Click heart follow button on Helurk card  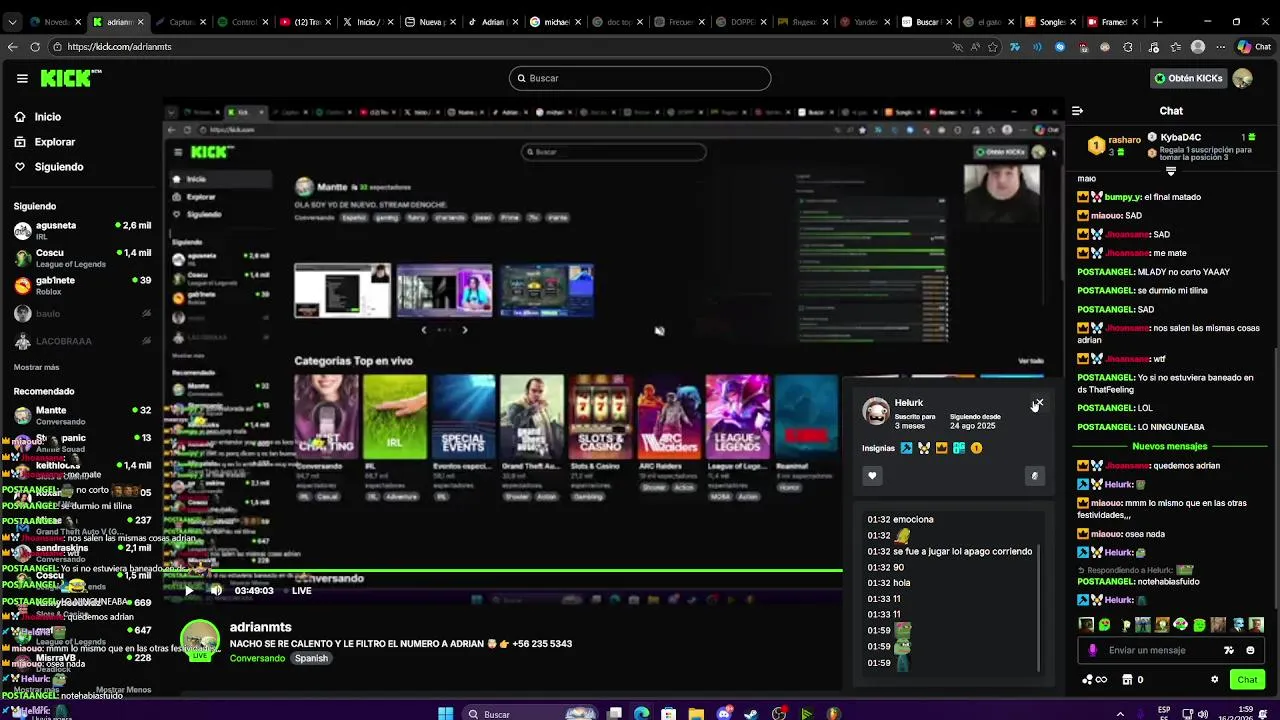872,476
